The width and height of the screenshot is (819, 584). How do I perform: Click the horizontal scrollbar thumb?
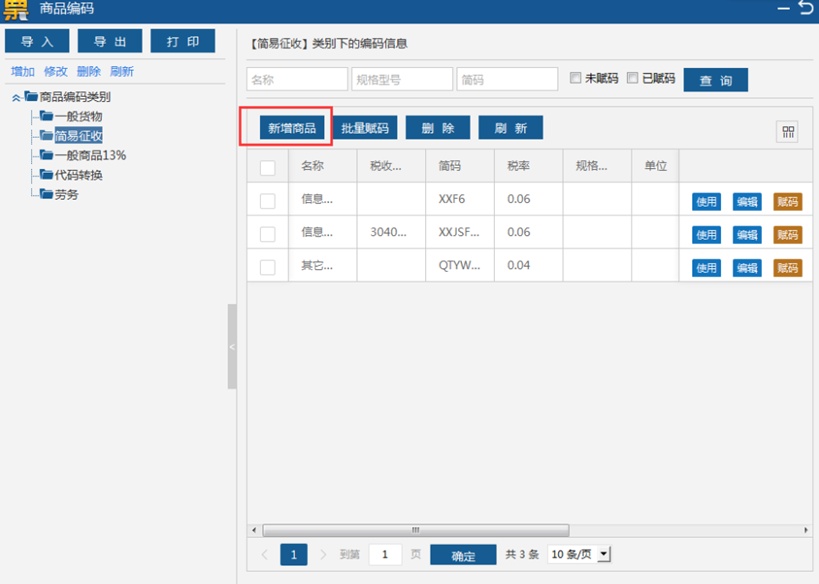[416, 530]
